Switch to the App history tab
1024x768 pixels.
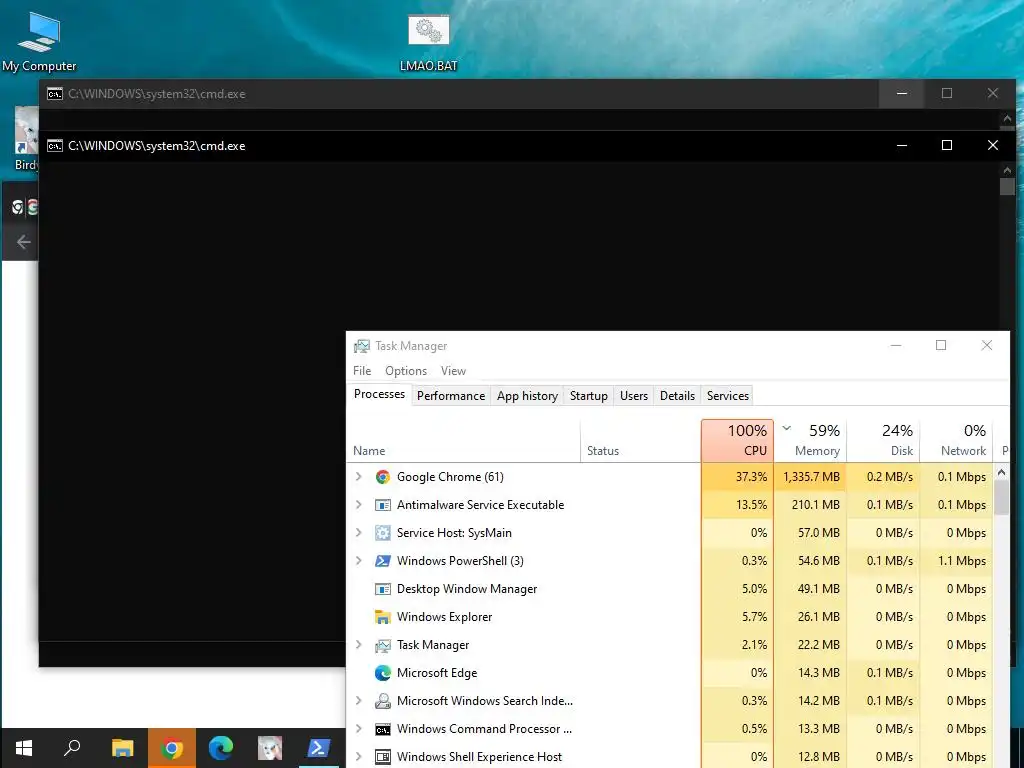[x=527, y=396]
